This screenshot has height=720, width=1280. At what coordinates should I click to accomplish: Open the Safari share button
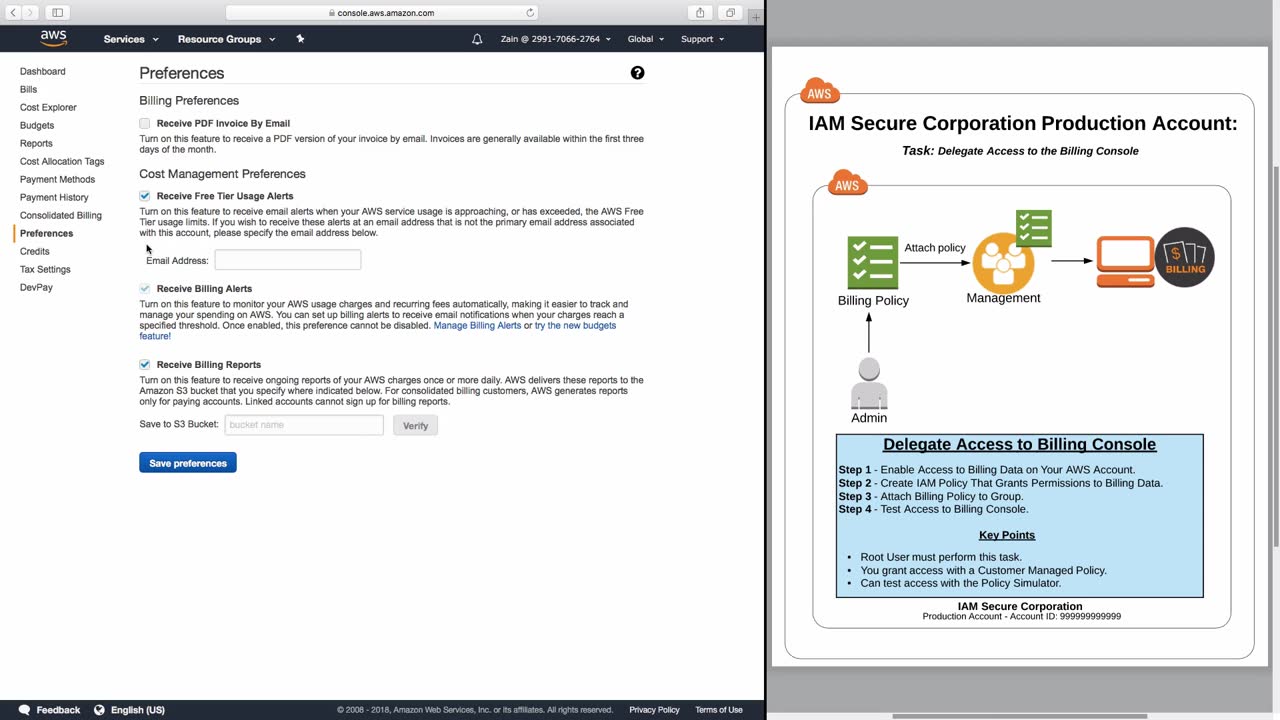pos(700,13)
